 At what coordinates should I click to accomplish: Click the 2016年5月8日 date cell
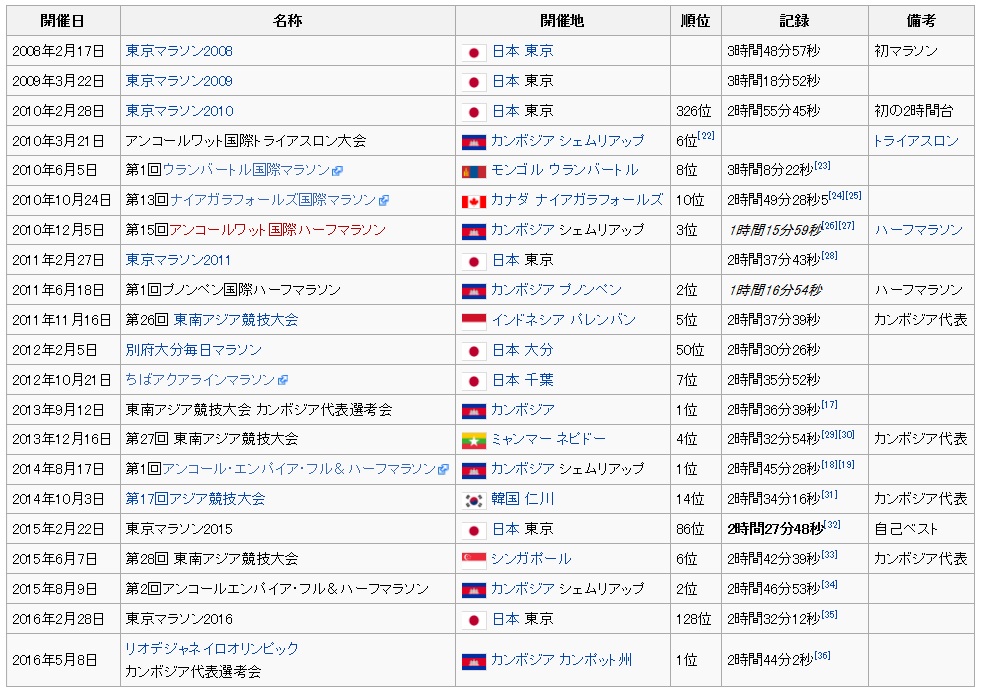[x=63, y=660]
